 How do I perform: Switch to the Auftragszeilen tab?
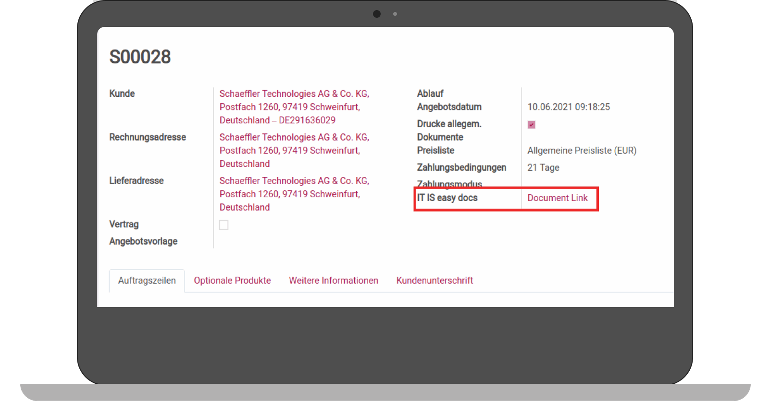(x=146, y=281)
